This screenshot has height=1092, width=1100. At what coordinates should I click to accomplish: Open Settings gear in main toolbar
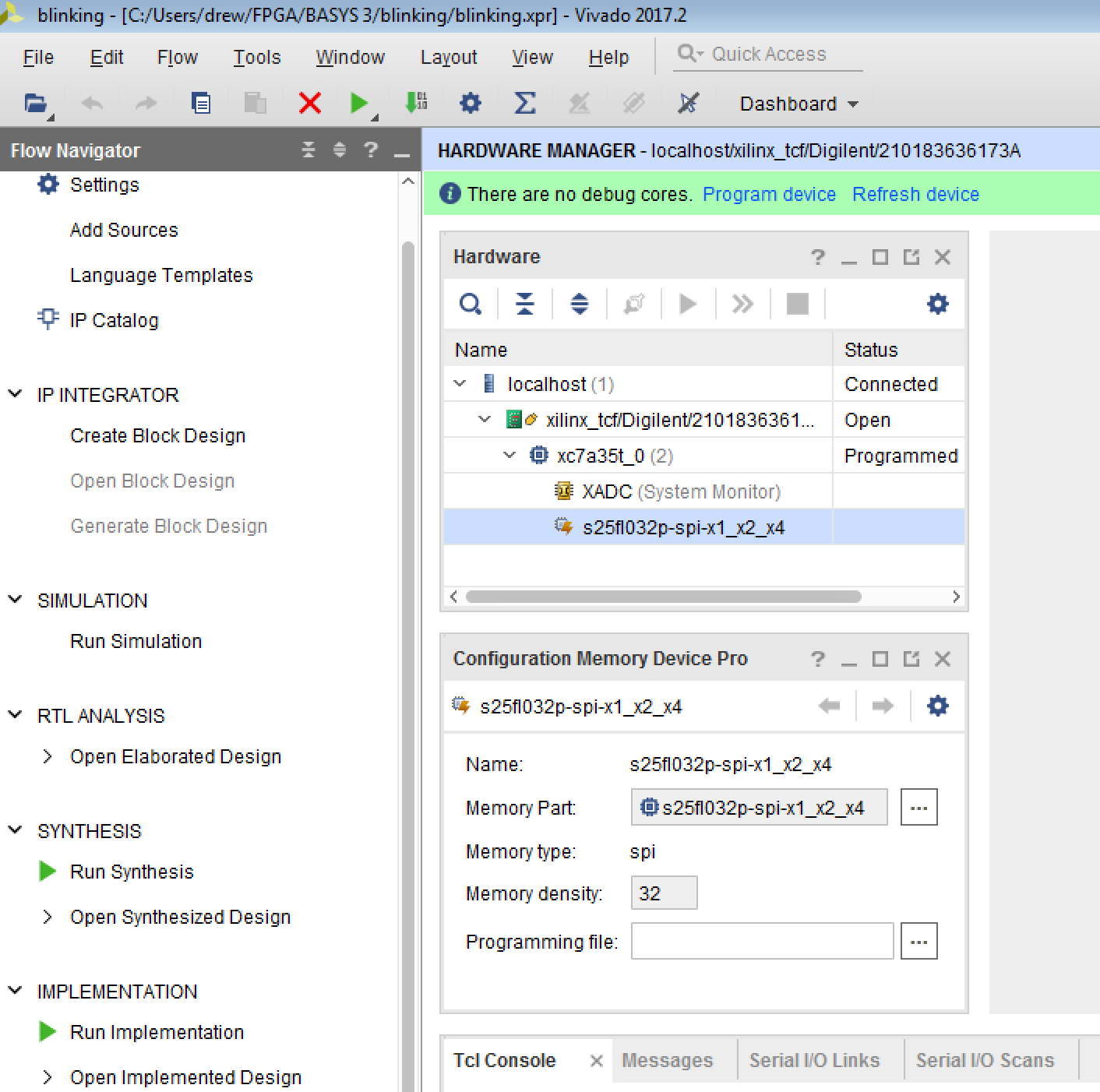pyautogui.click(x=471, y=103)
